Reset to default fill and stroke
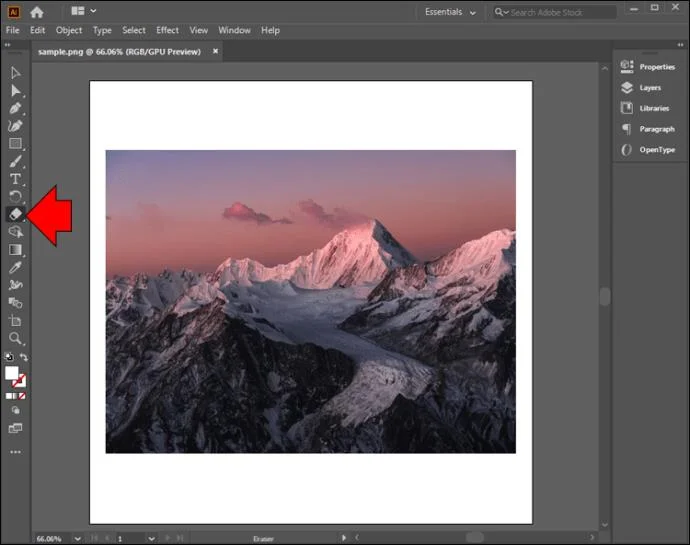 coord(9,357)
